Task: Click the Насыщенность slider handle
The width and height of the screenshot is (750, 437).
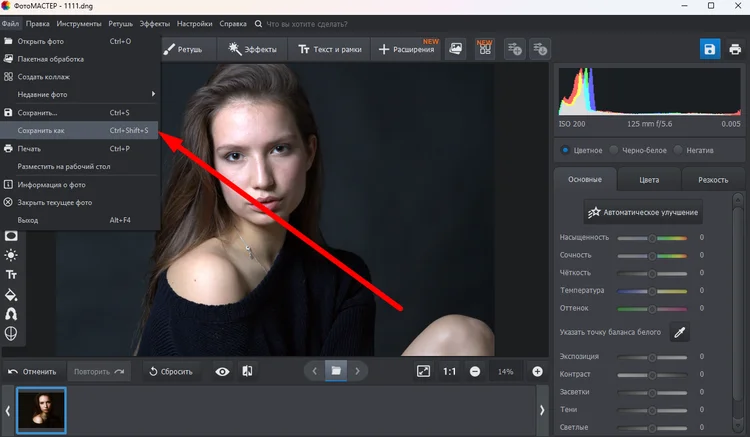Action: click(x=653, y=238)
